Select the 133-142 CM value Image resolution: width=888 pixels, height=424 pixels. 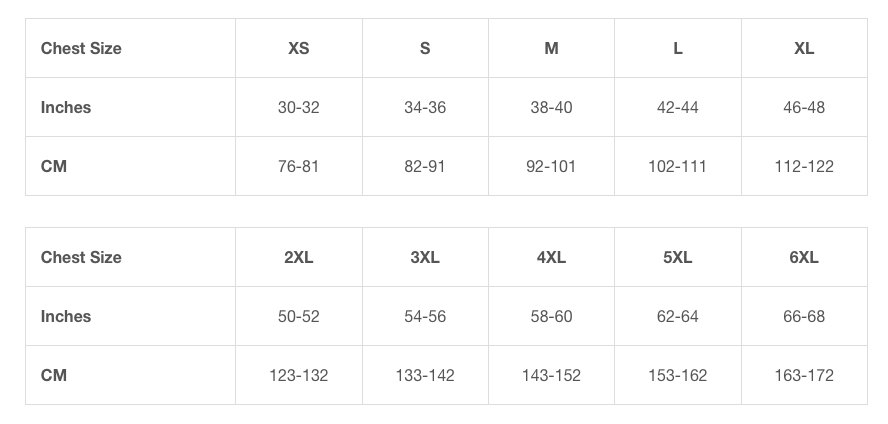tap(425, 375)
